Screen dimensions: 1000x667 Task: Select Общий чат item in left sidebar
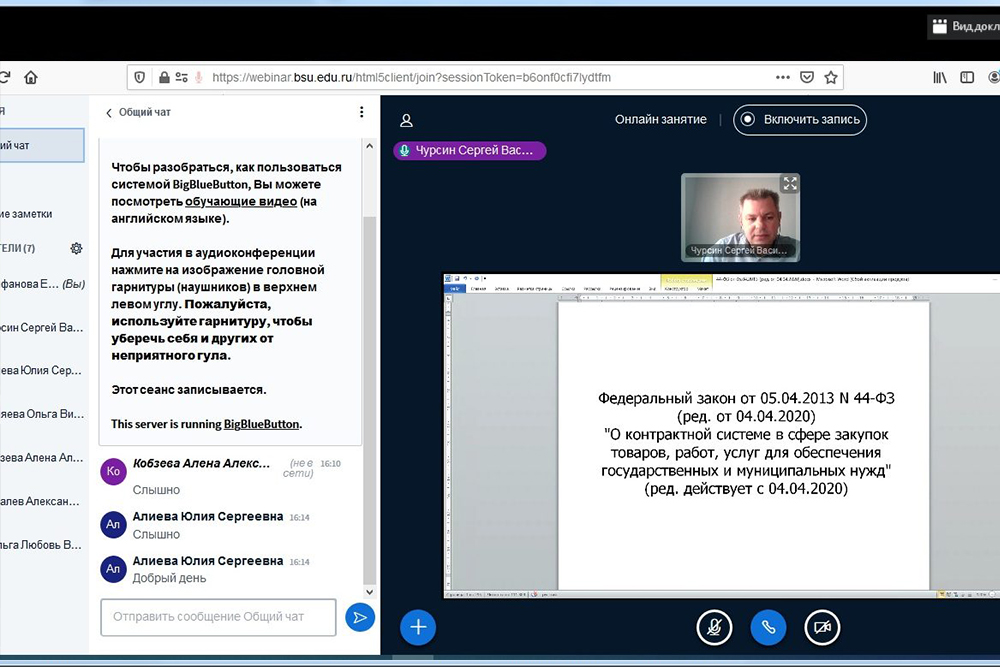[40, 145]
